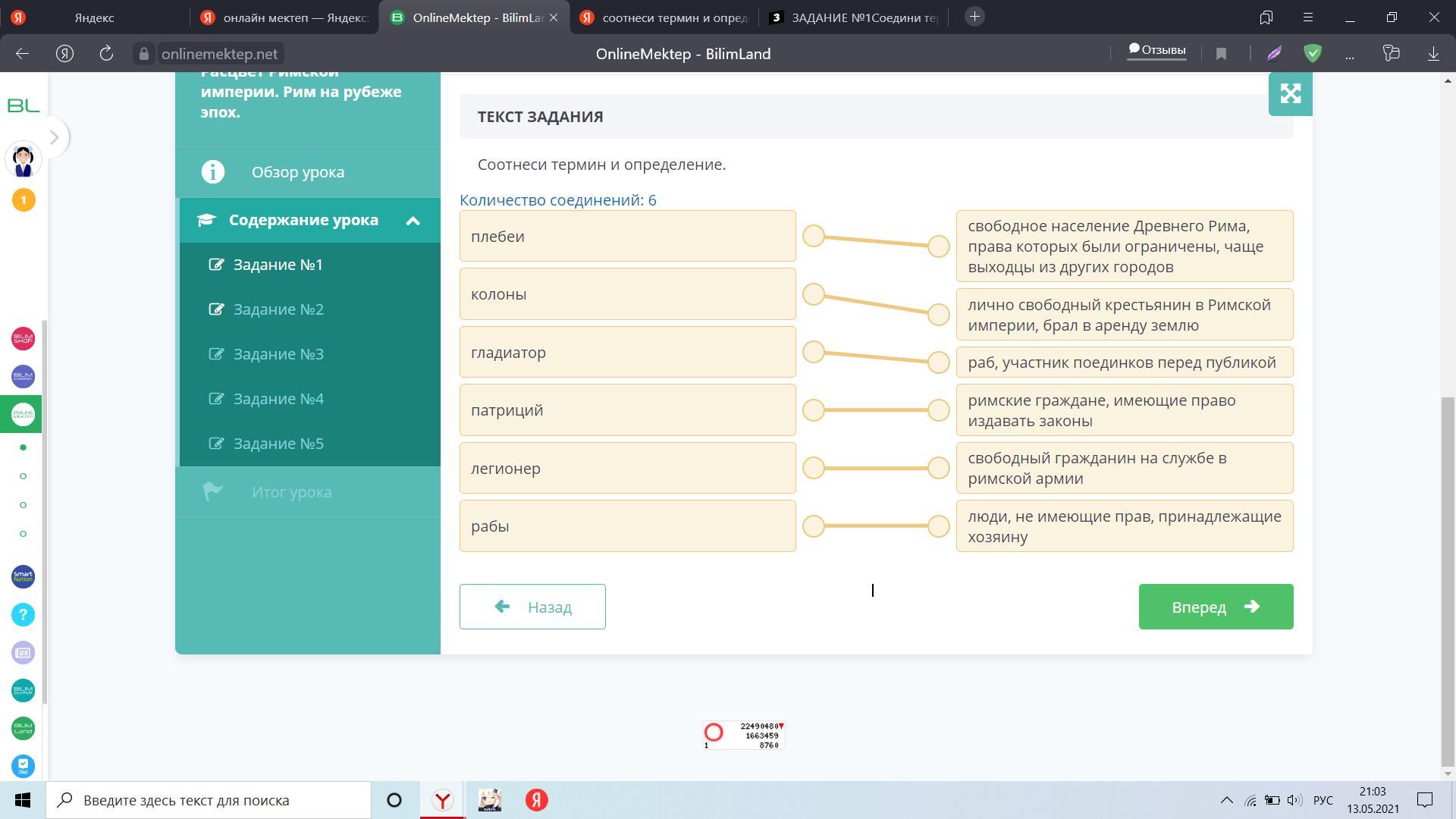
Task: Click the cyan question mark help icon
Action: pos(23,614)
